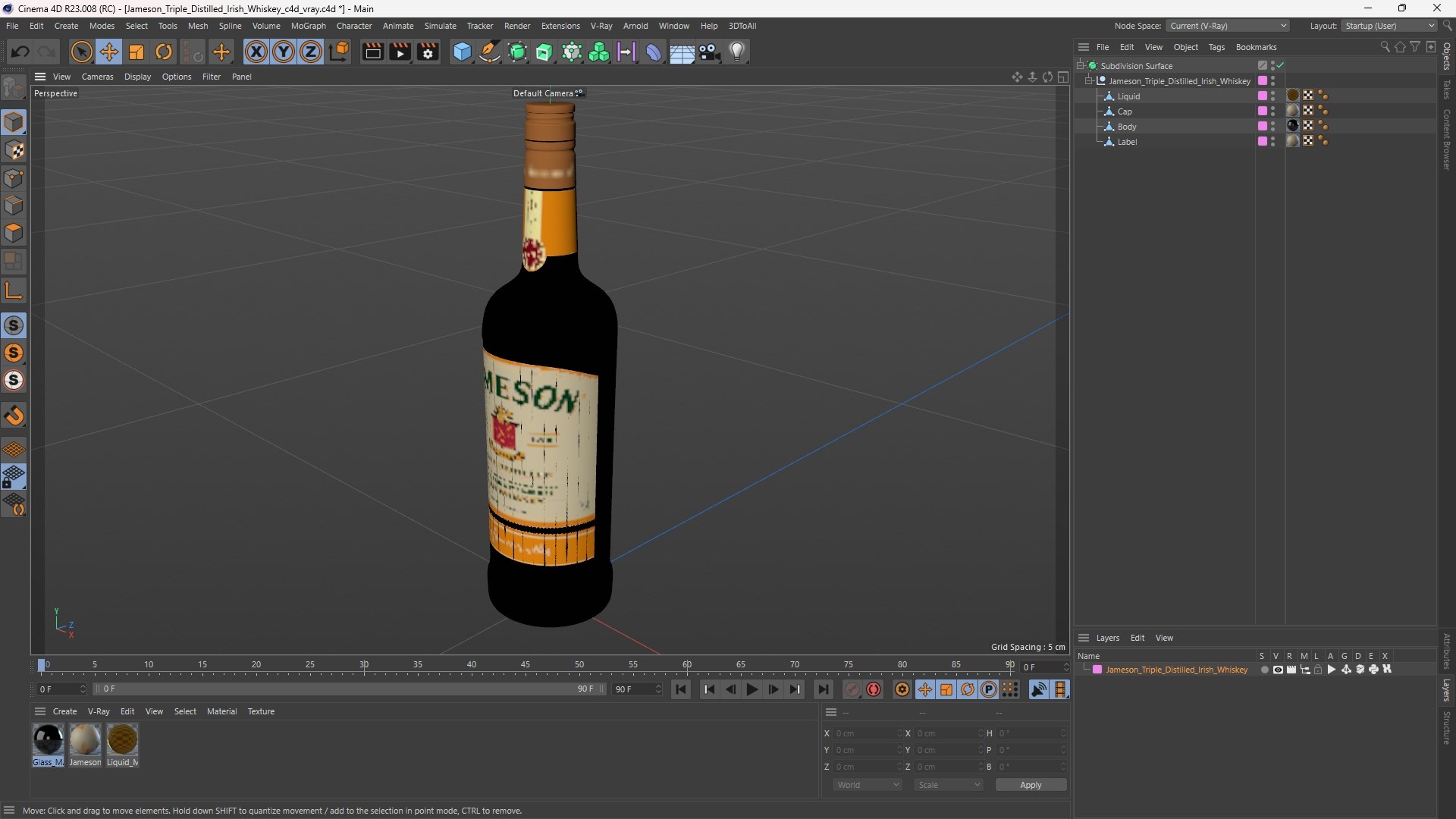Click Autokeying icon on the timeline
Screen dimensions: 1456x819
click(874, 689)
